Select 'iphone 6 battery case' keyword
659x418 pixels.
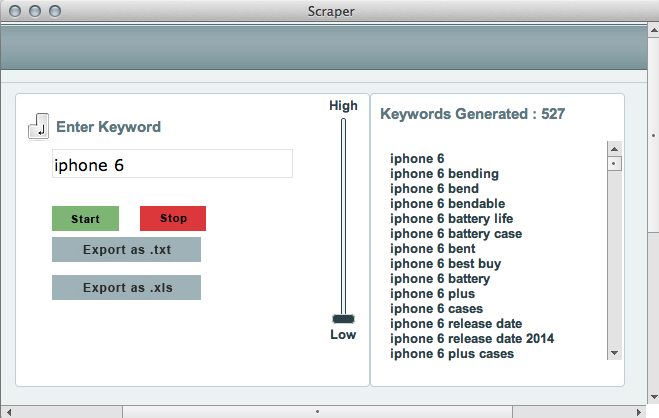[x=456, y=234]
